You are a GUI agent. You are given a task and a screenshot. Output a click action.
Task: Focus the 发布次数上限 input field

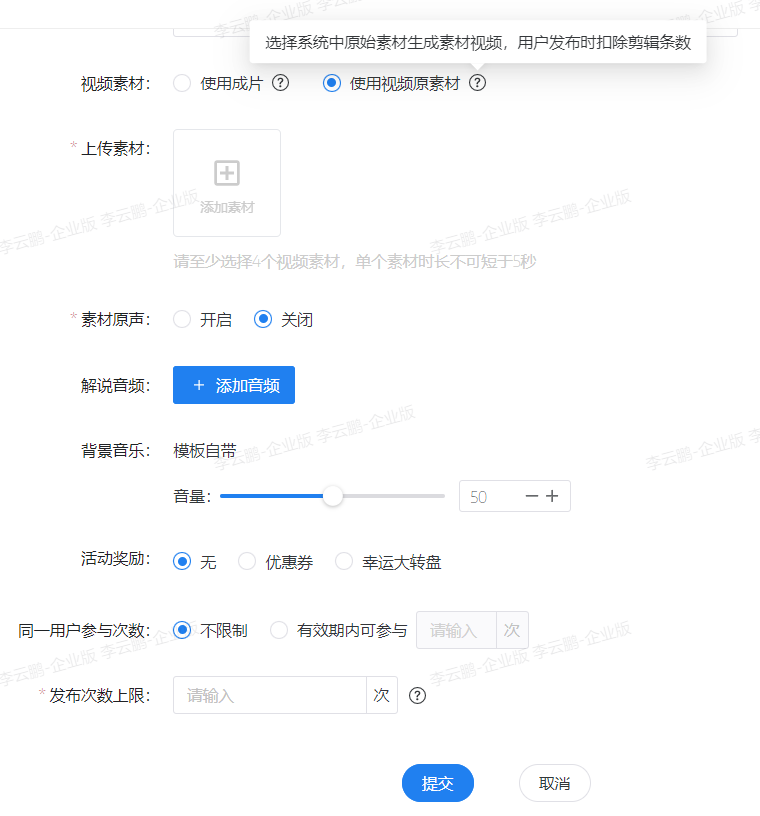pyautogui.click(x=270, y=695)
